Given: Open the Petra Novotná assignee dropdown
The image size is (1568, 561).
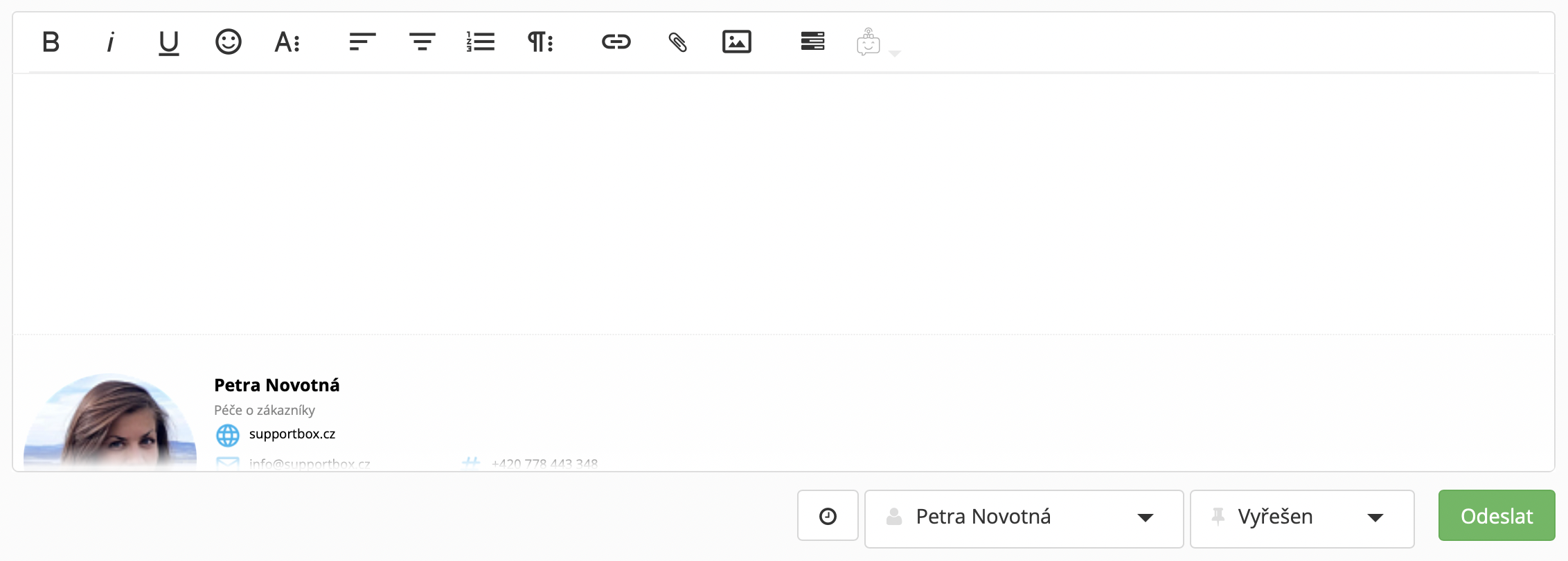Looking at the screenshot, I should [x=1024, y=517].
